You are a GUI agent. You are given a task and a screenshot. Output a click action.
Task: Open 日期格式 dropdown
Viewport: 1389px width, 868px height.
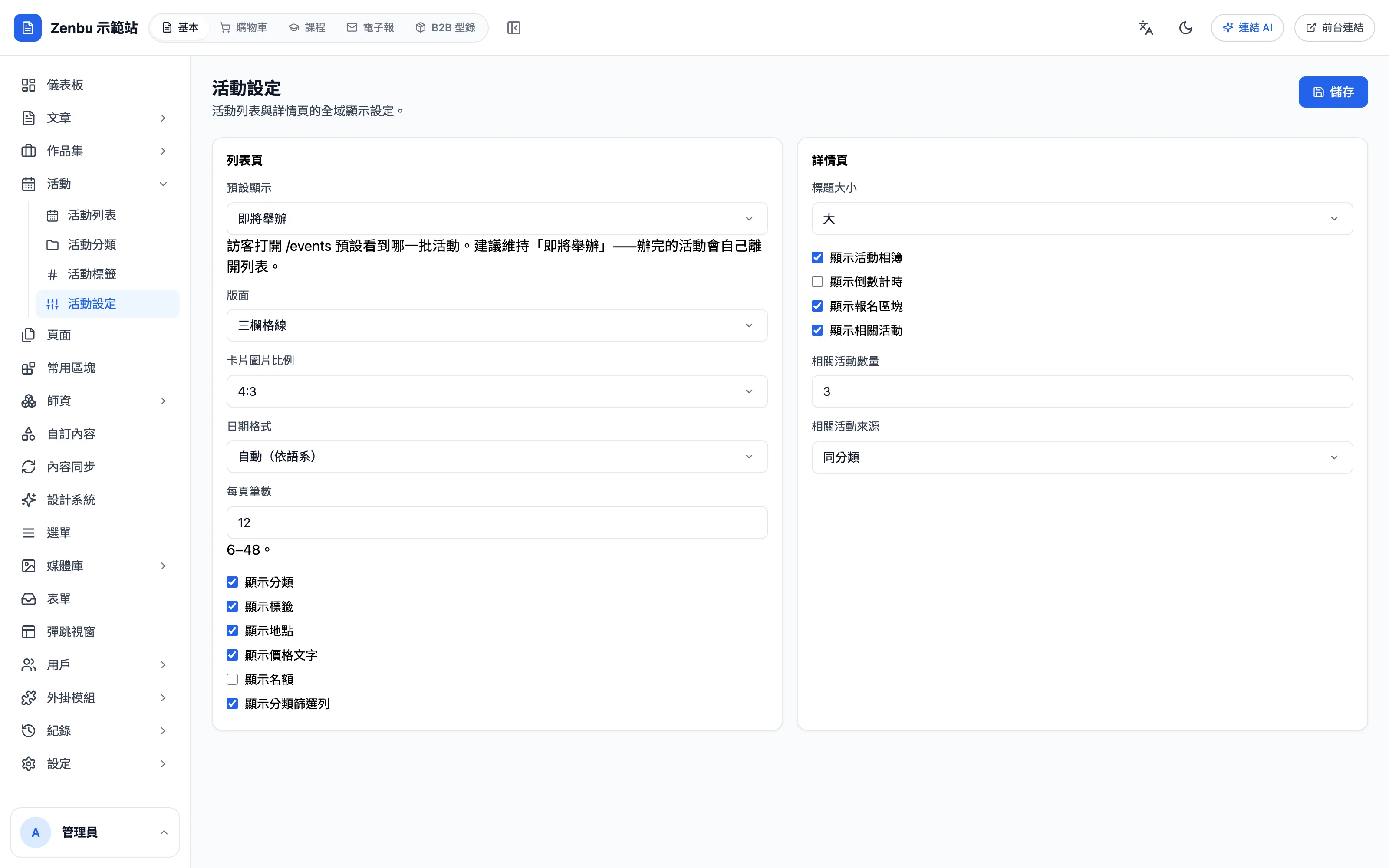click(497, 457)
